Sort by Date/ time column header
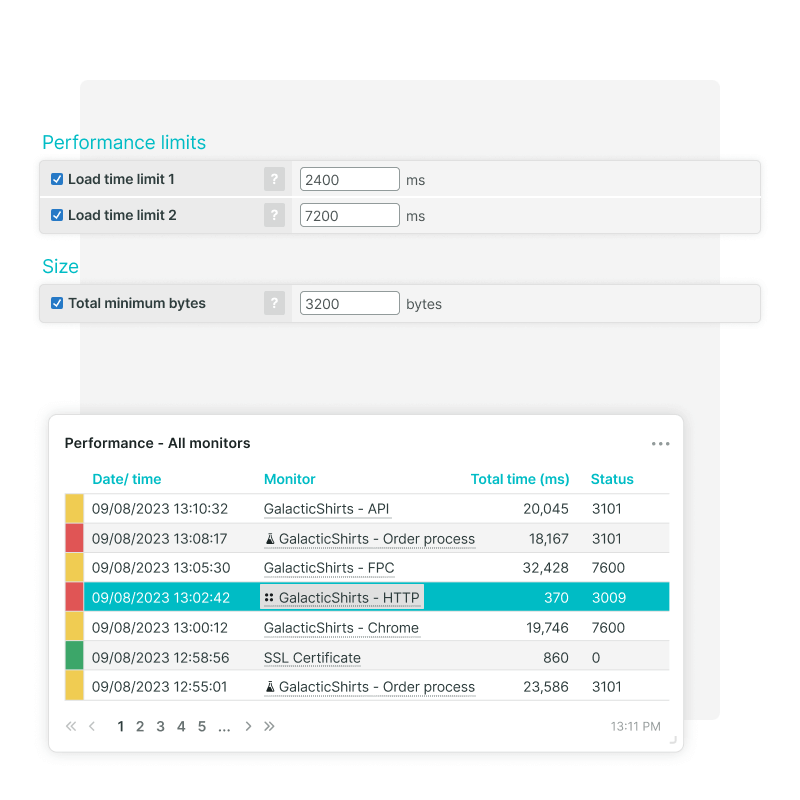800x800 pixels. pos(127,479)
